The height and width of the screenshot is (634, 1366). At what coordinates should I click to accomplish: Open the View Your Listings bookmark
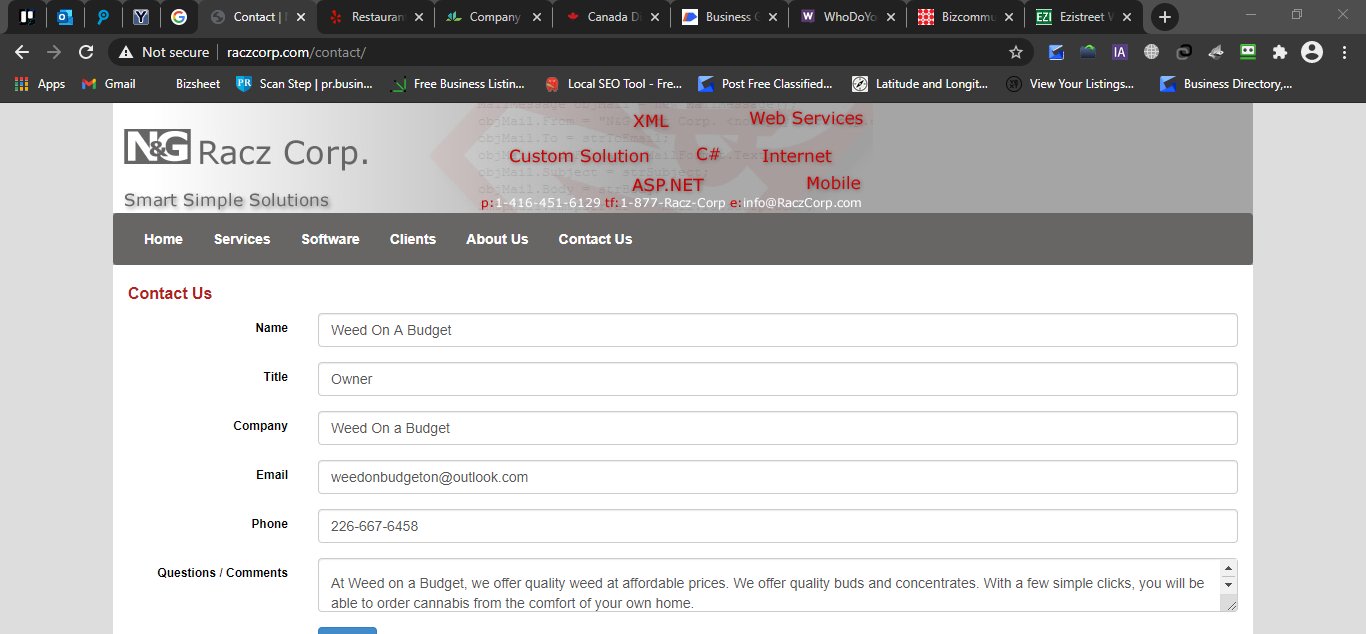pyautogui.click(x=1071, y=84)
